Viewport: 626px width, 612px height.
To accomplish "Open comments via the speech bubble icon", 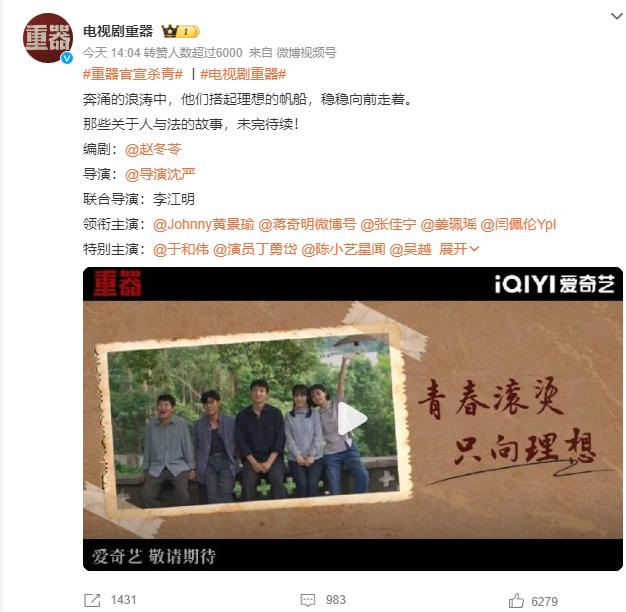I will coord(308,600).
